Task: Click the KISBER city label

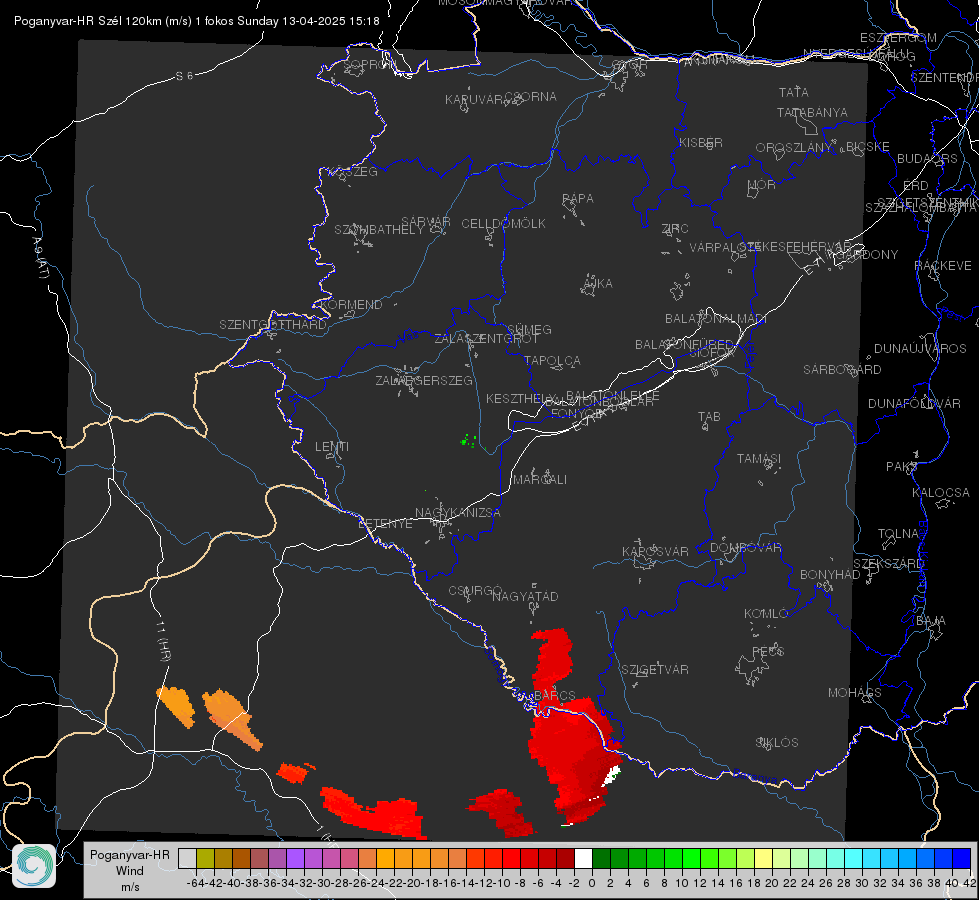Action: click(701, 142)
